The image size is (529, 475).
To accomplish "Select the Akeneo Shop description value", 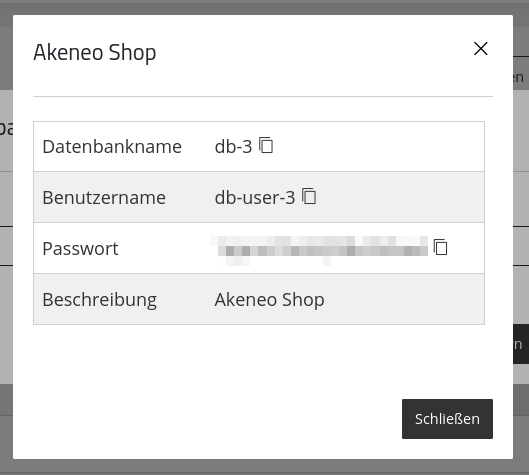I will (x=269, y=300).
